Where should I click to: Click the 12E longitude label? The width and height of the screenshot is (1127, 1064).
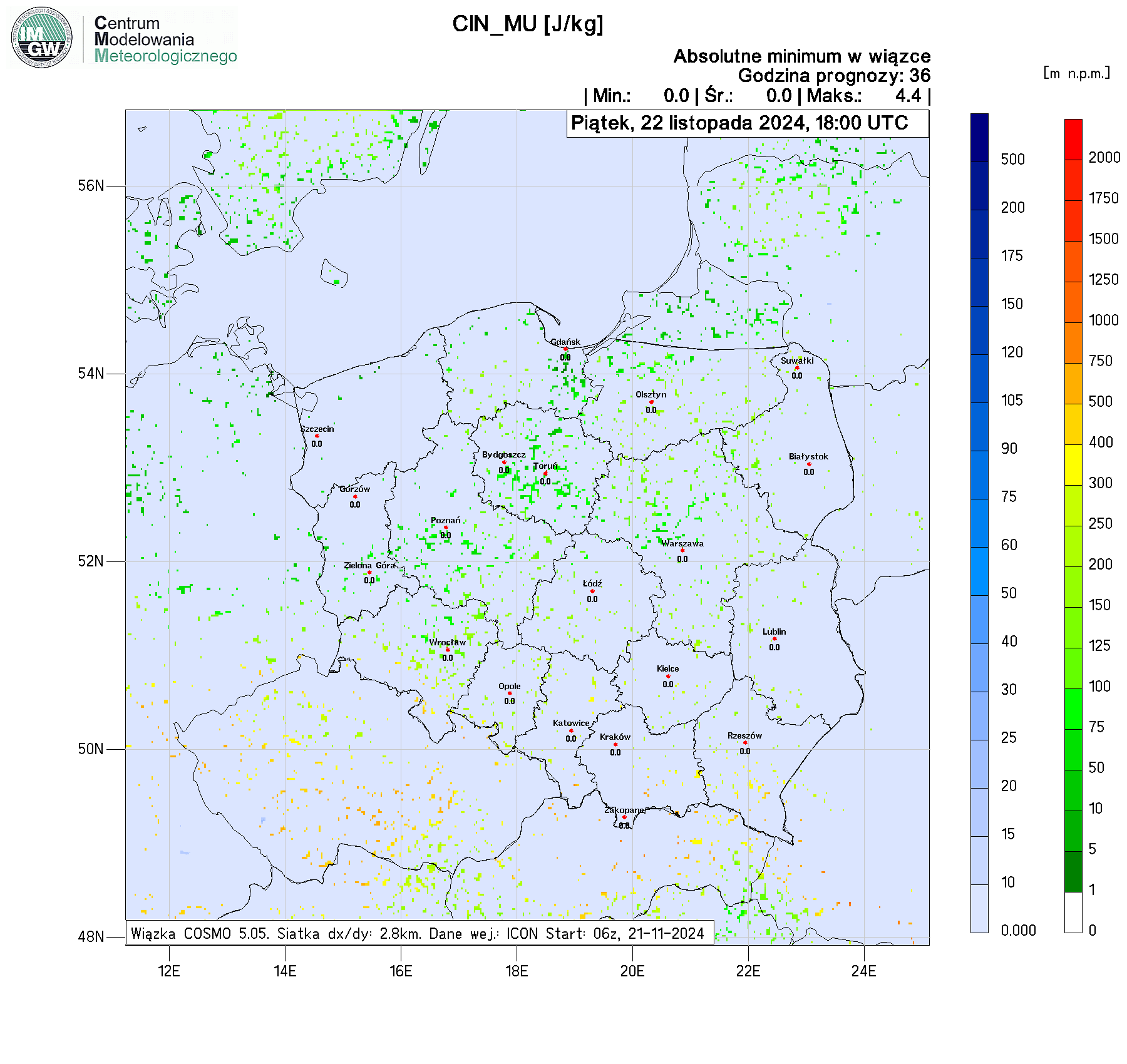tap(169, 971)
